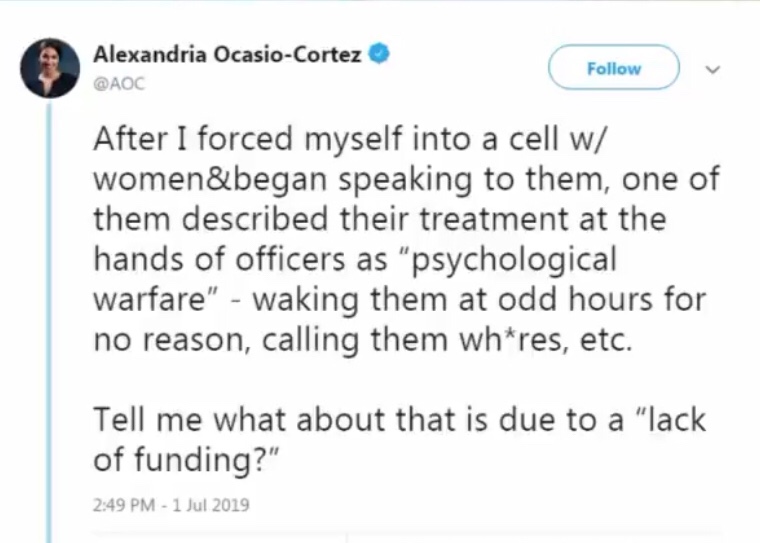Open the Alexandria Ocasio-Cortez display name link
This screenshot has width=760, height=543.
click(227, 56)
